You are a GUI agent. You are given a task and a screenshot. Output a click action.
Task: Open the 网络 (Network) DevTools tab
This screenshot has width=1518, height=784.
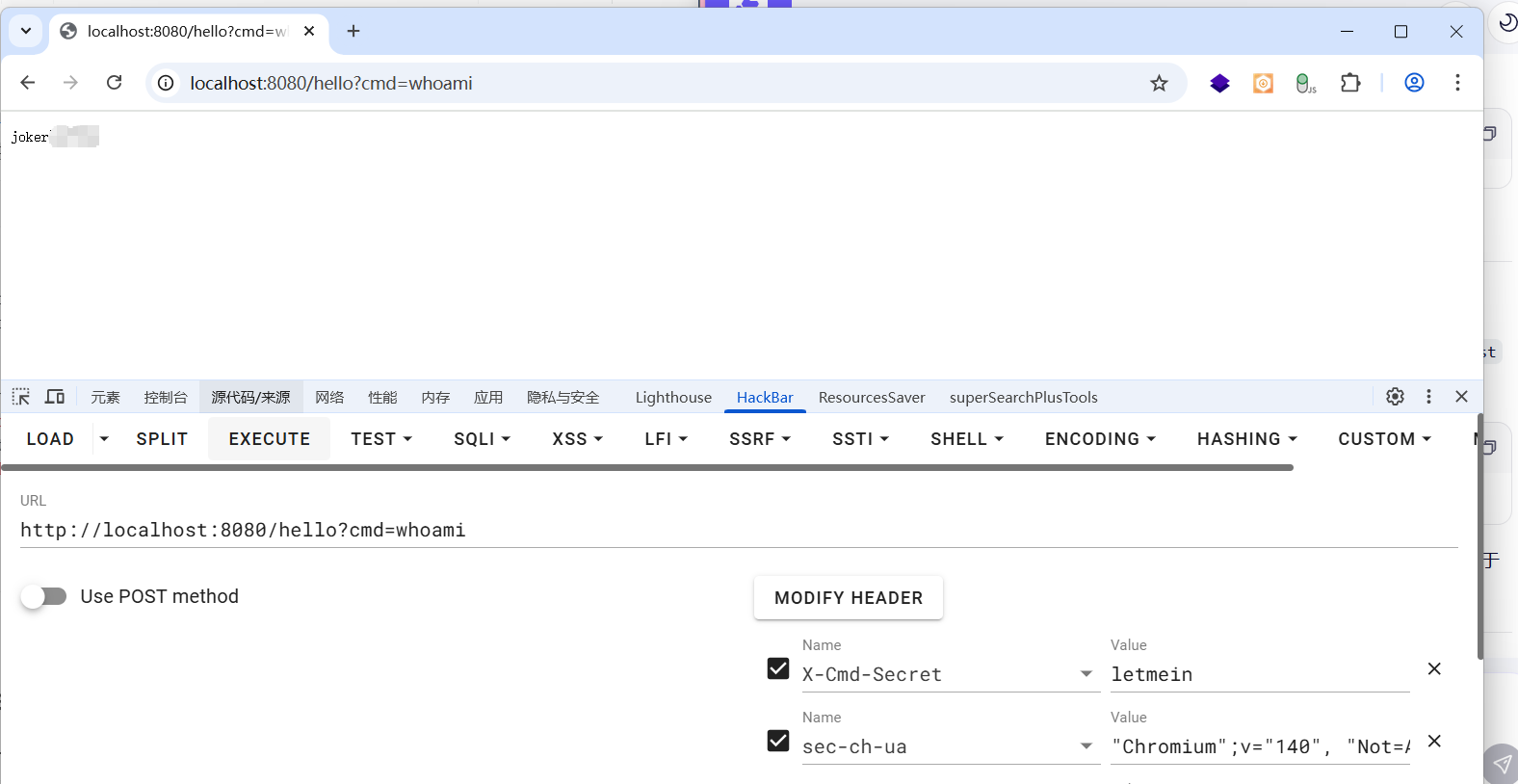pos(329,398)
